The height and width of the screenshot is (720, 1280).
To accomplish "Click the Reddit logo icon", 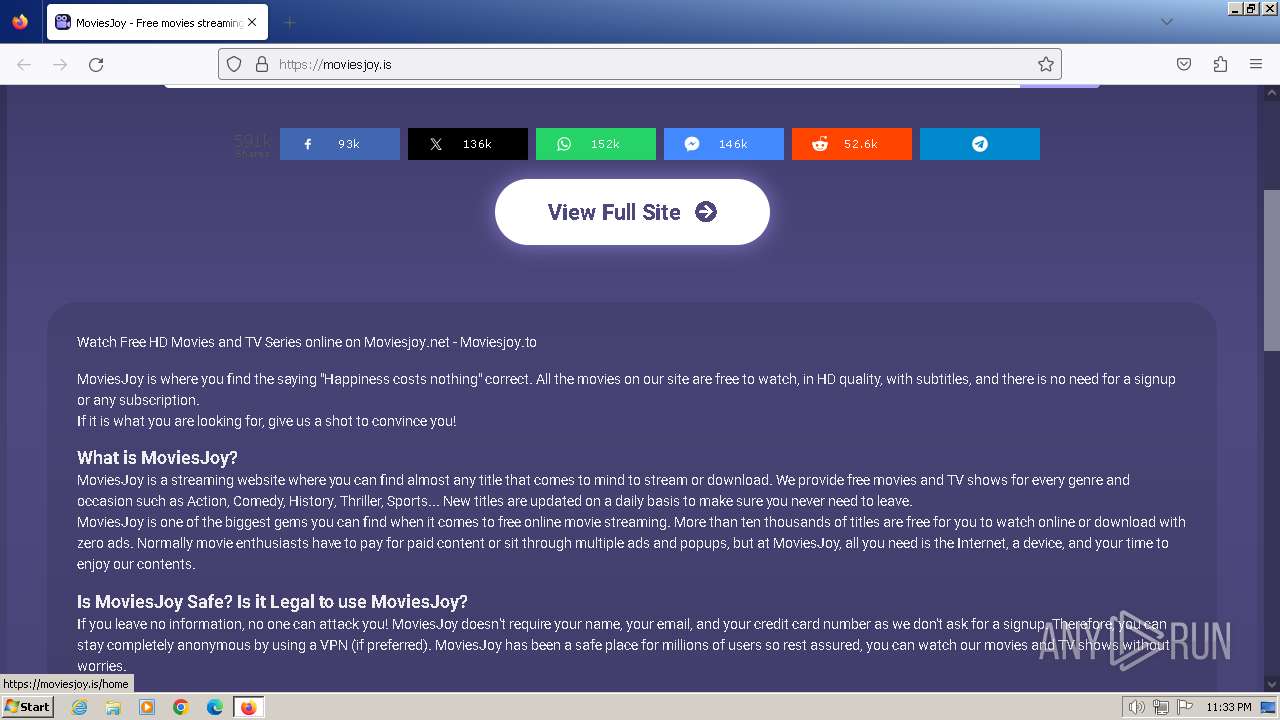I will (x=820, y=144).
